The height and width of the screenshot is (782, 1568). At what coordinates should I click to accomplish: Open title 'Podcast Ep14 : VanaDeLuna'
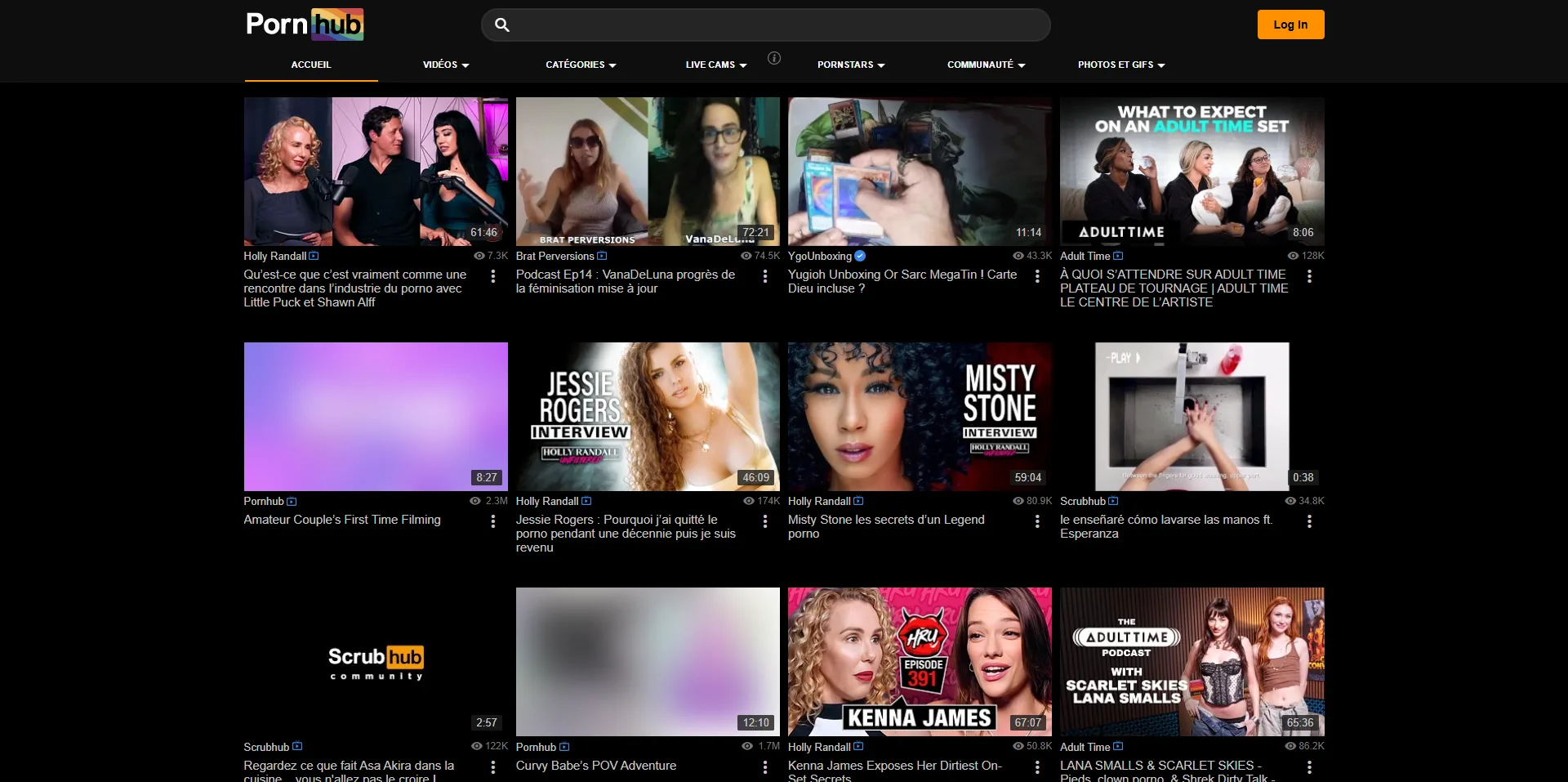(626, 281)
